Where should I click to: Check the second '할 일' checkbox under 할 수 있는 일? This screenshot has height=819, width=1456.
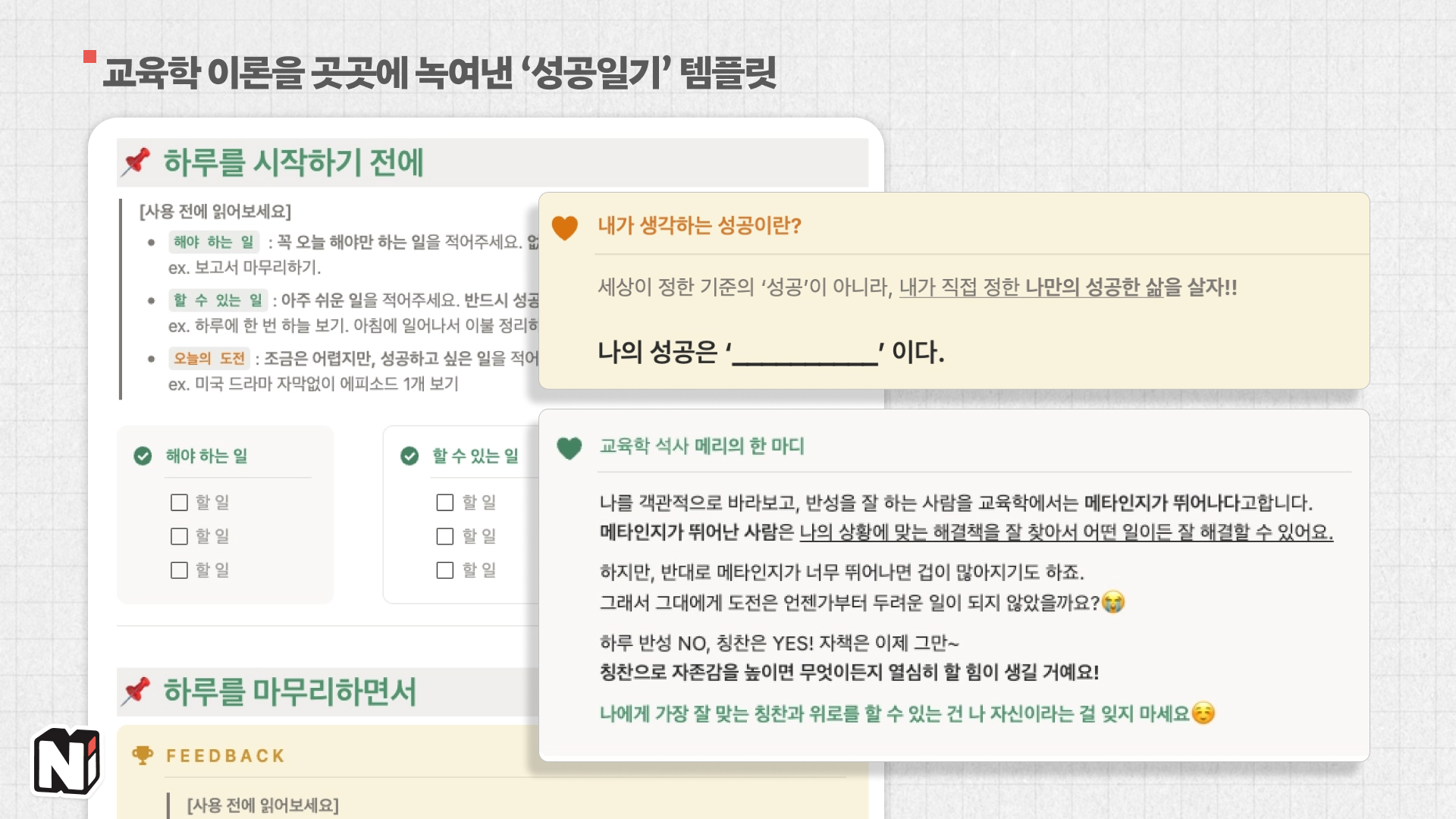tap(444, 536)
